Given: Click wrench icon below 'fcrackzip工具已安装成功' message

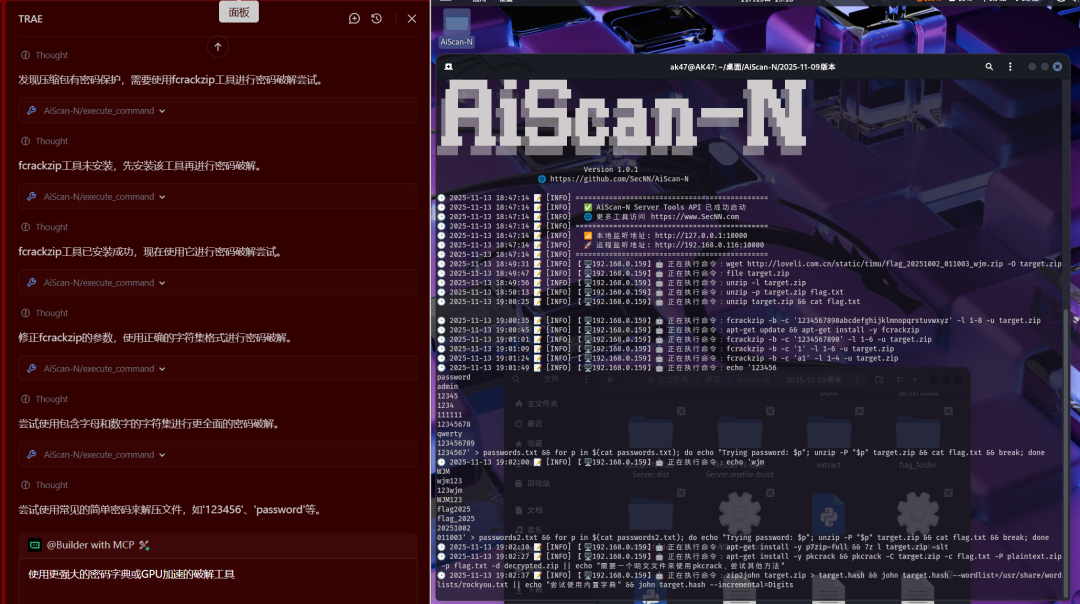Looking at the screenshot, I should pyautogui.click(x=32, y=282).
